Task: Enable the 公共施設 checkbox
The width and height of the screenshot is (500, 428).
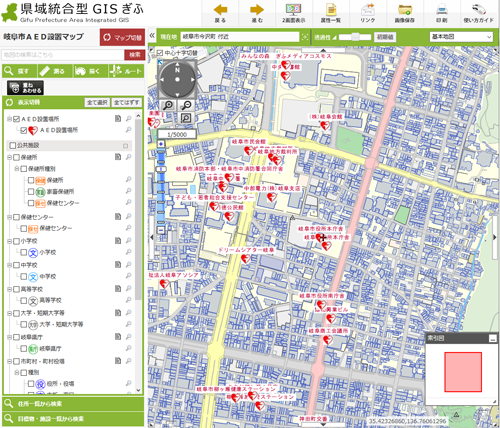Action: point(13,145)
